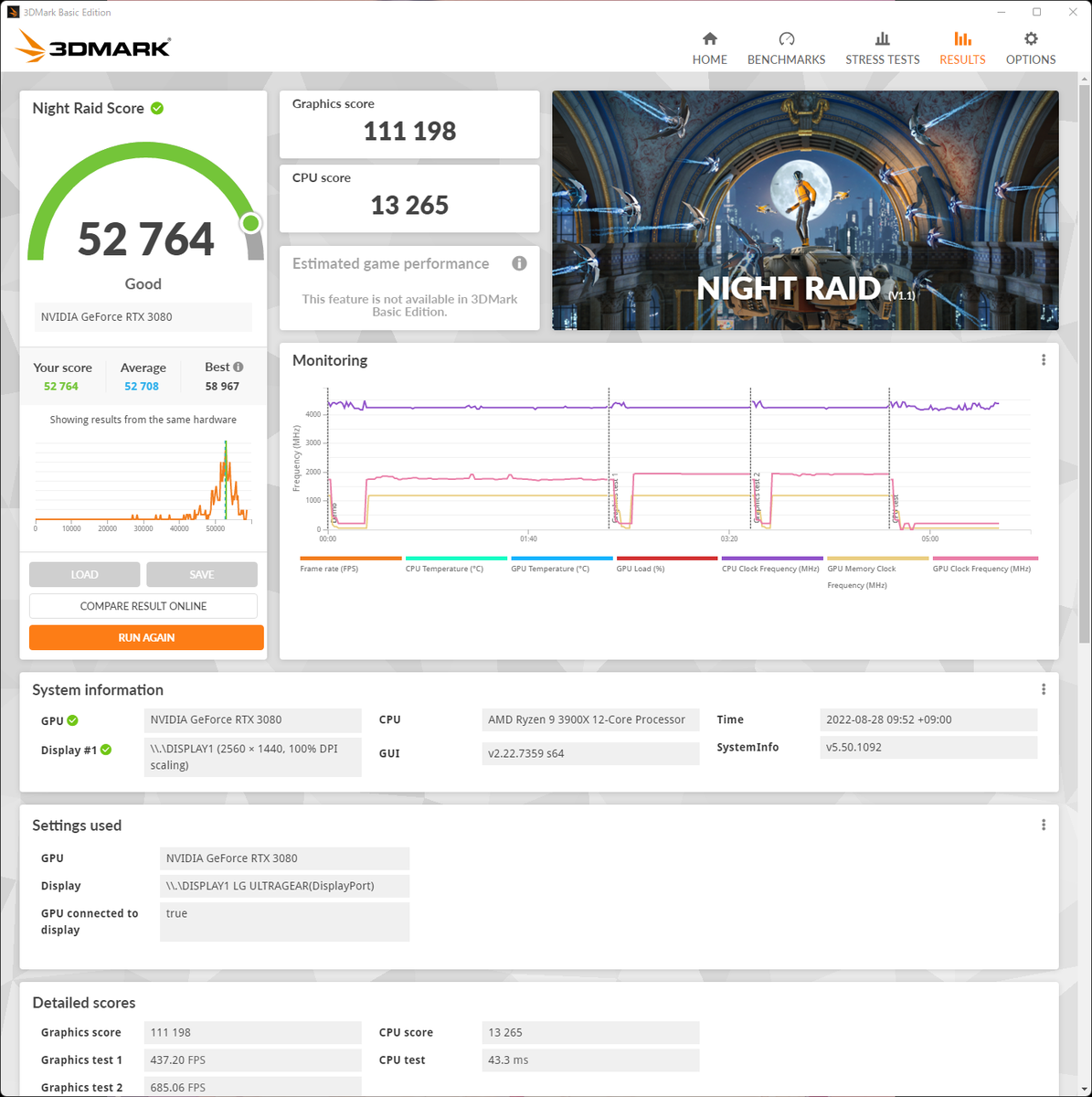This screenshot has height=1097, width=1092.
Task: Click the Time value 2022-08-28 09:52
Action: (928, 719)
